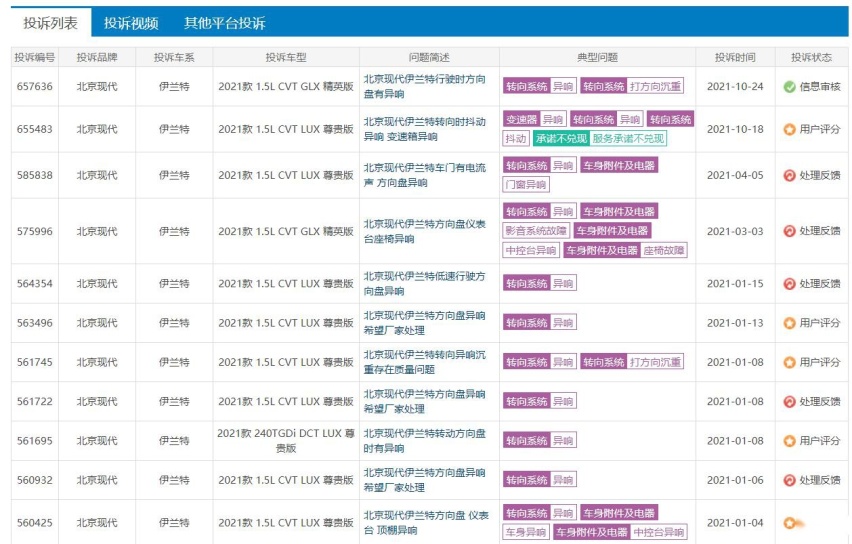Open complaint 北京现代伊兰特行驶时方向盘有异响

click(x=424, y=86)
